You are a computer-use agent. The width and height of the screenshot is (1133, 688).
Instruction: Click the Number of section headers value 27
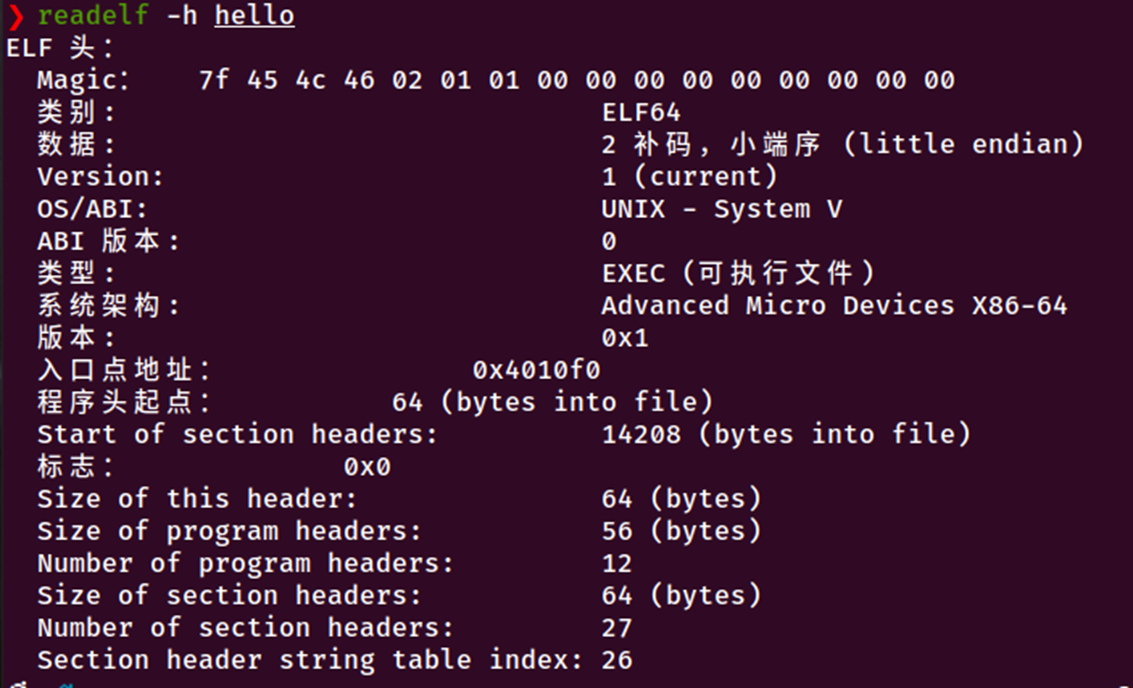[x=617, y=628]
